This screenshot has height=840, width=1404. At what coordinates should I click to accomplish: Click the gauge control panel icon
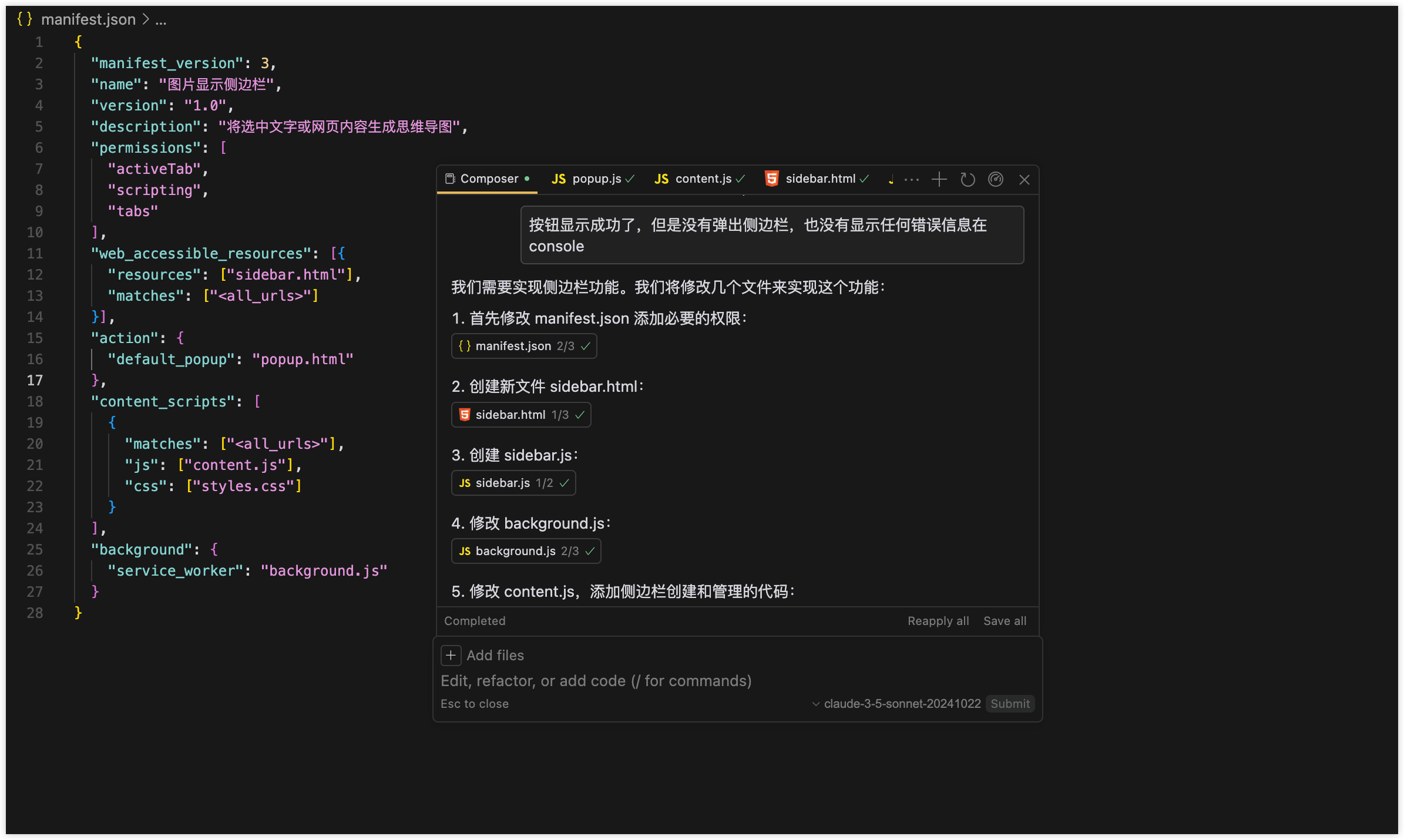click(996, 179)
